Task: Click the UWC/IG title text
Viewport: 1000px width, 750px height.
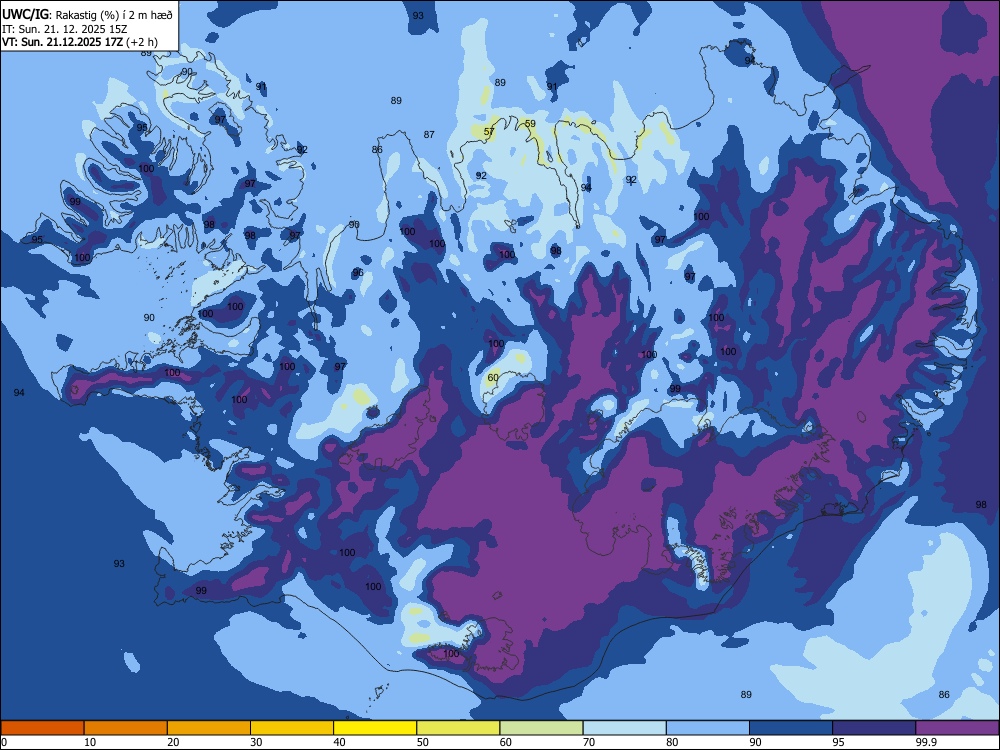Action: [x=25, y=14]
